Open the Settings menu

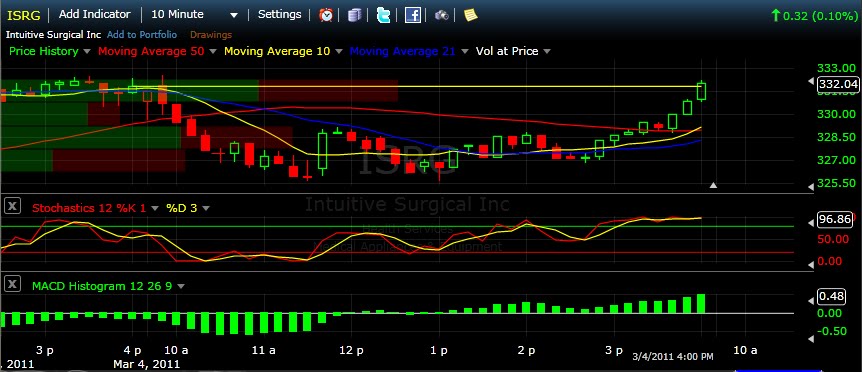pyautogui.click(x=279, y=14)
